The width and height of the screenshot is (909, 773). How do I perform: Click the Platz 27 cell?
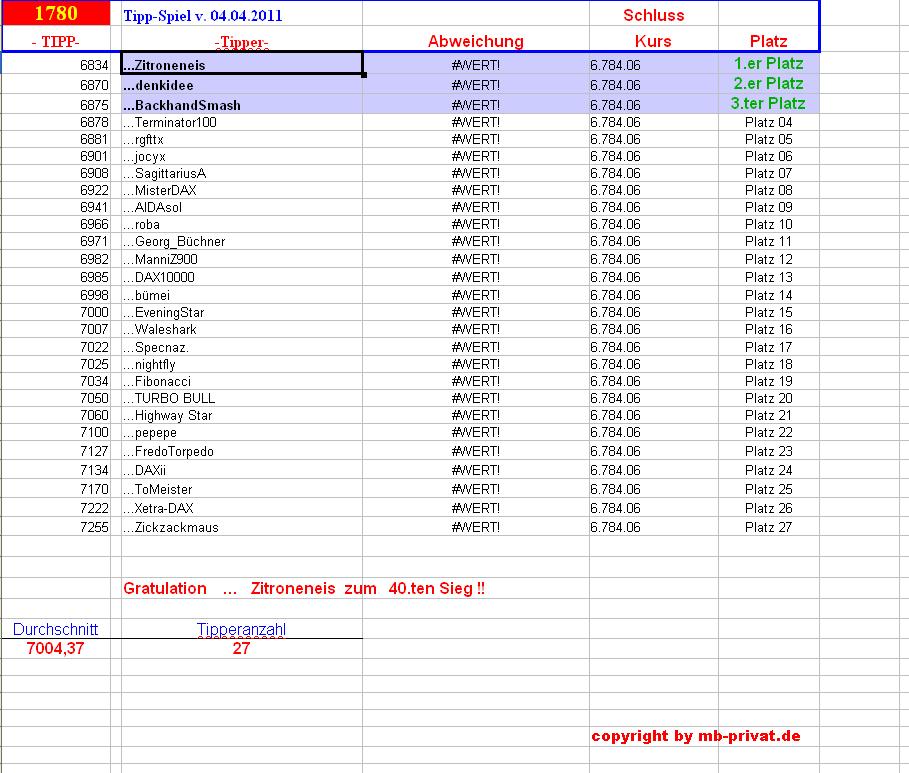tap(768, 527)
